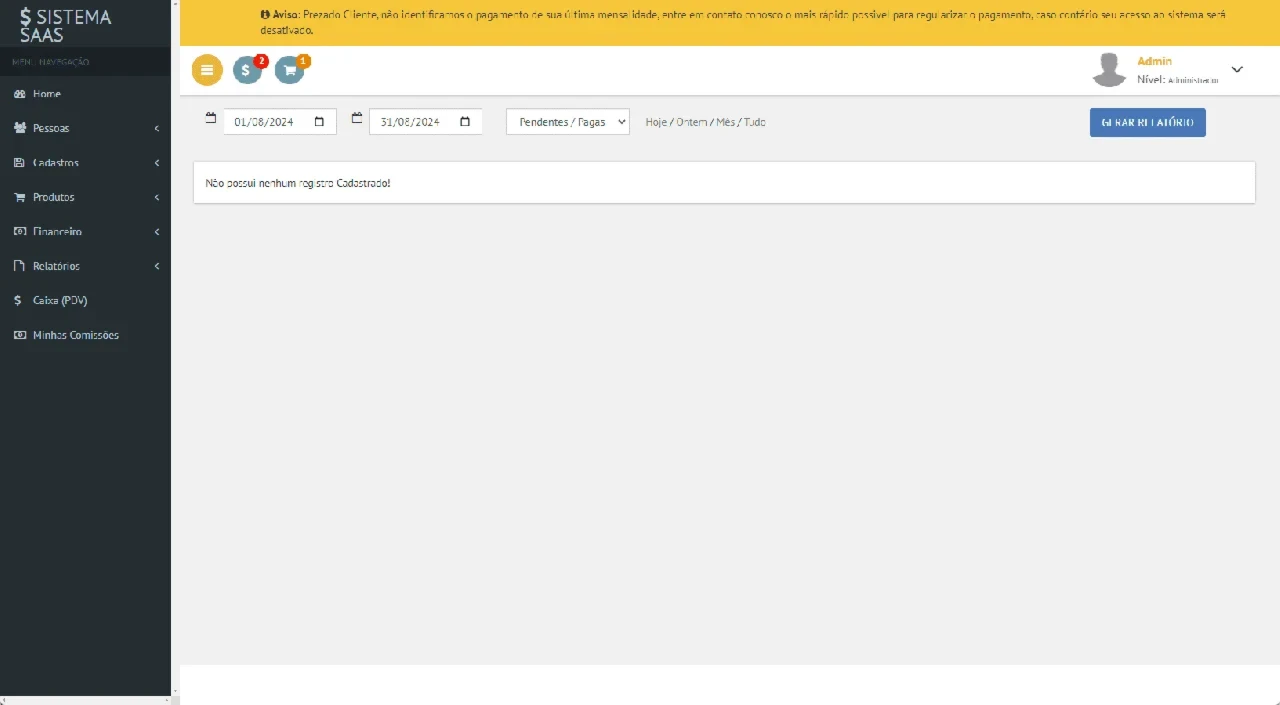Filter by Mês
Viewport: 1280px width, 705px height.
725,122
